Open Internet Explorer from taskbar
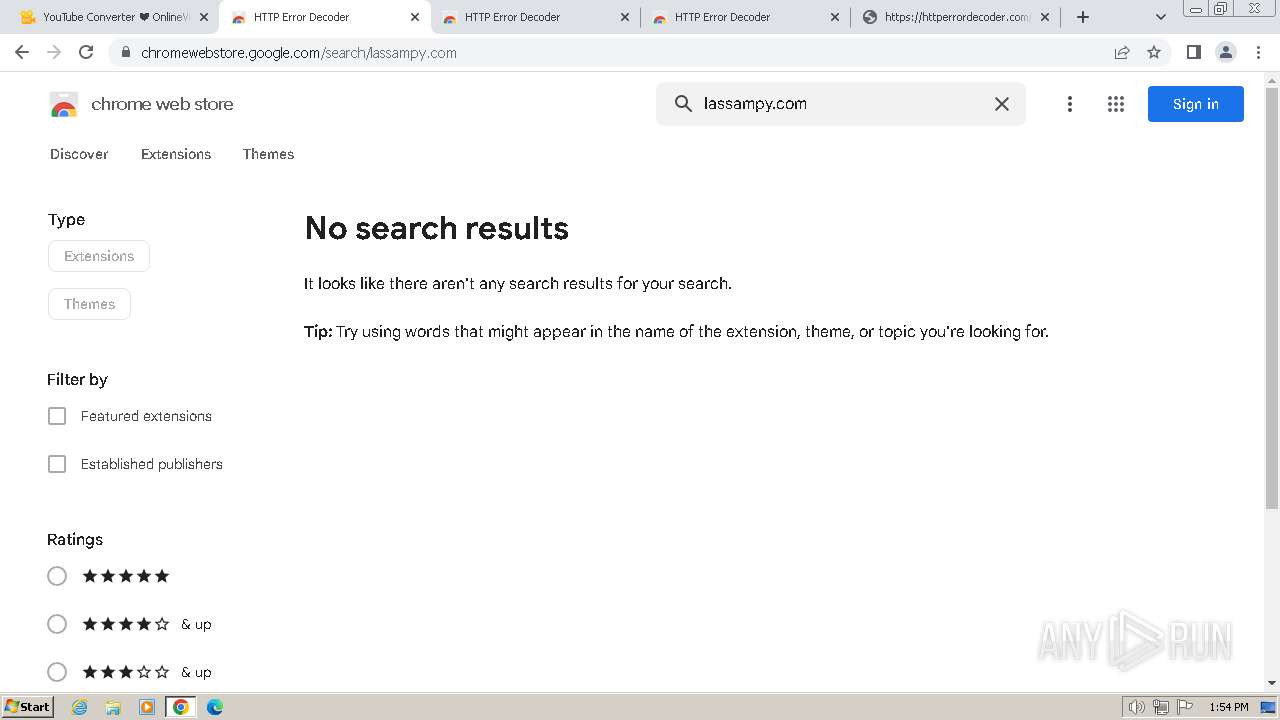 [80, 707]
